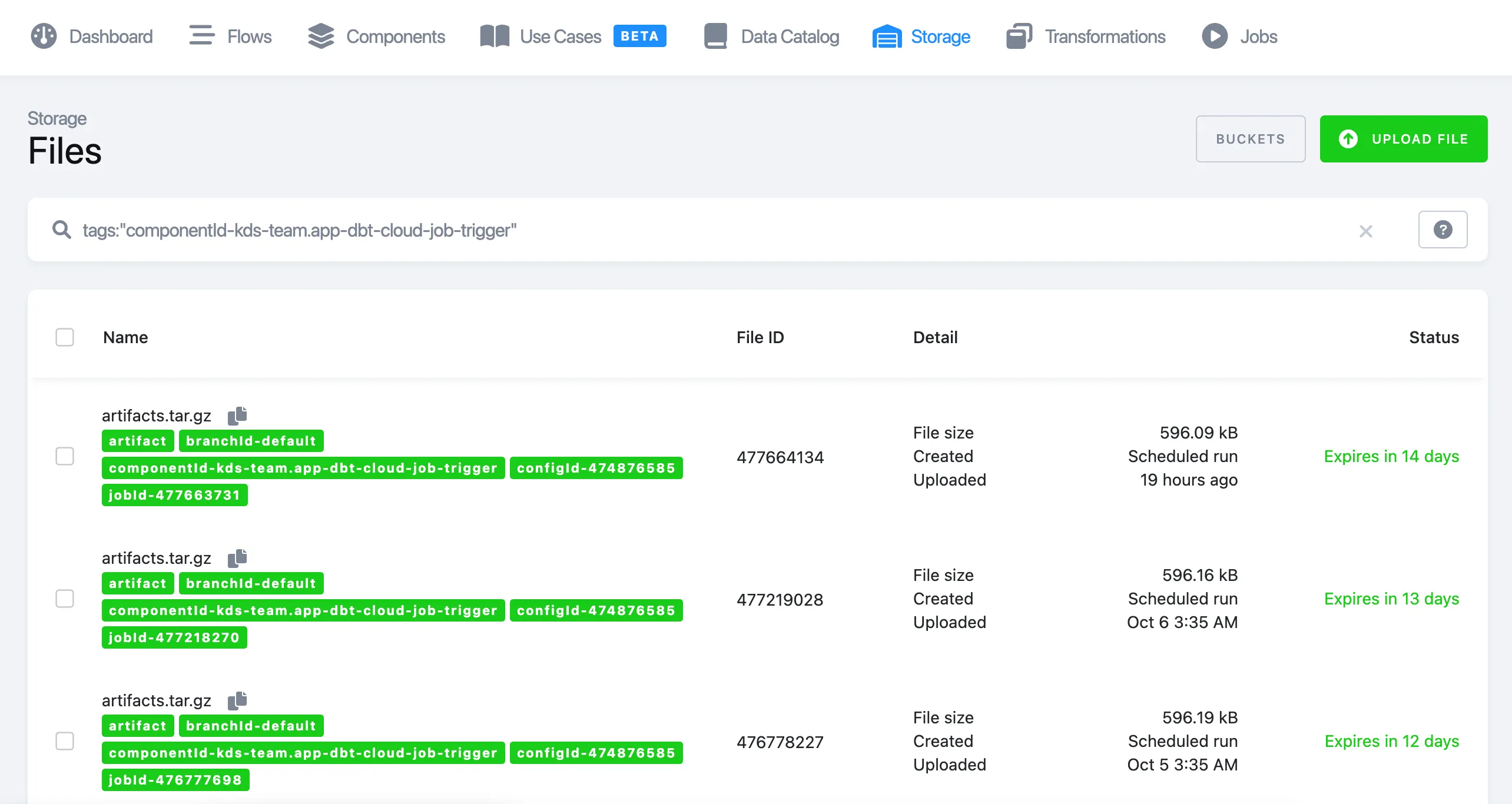Click 'Expires in 13 days' status
Screen dimensions: 1512x804
1391,599
